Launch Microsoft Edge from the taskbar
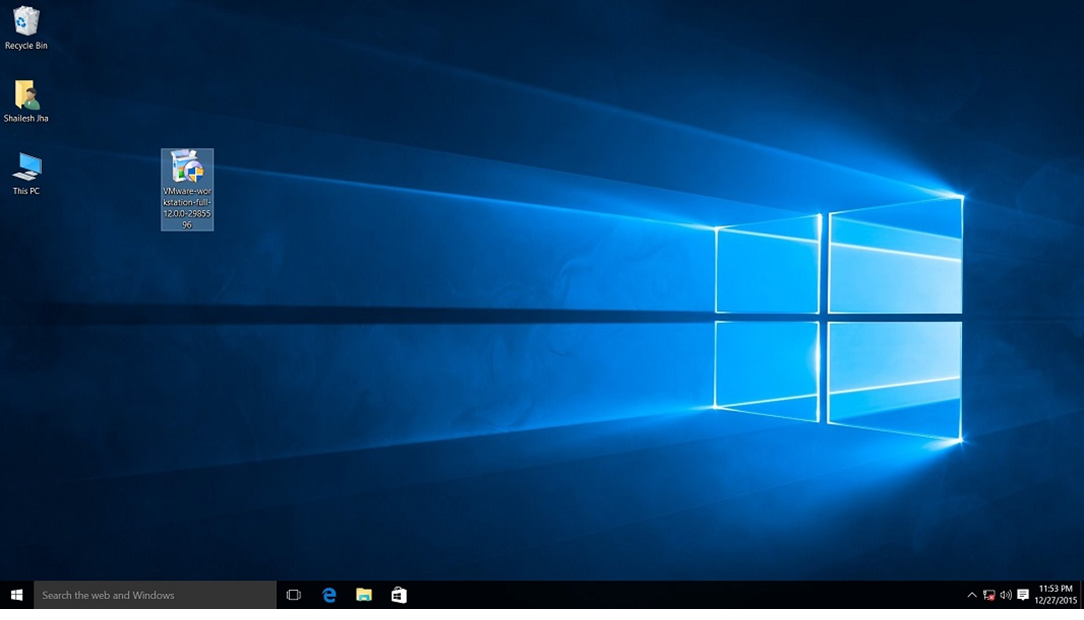The width and height of the screenshot is (1084, 620). (329, 594)
